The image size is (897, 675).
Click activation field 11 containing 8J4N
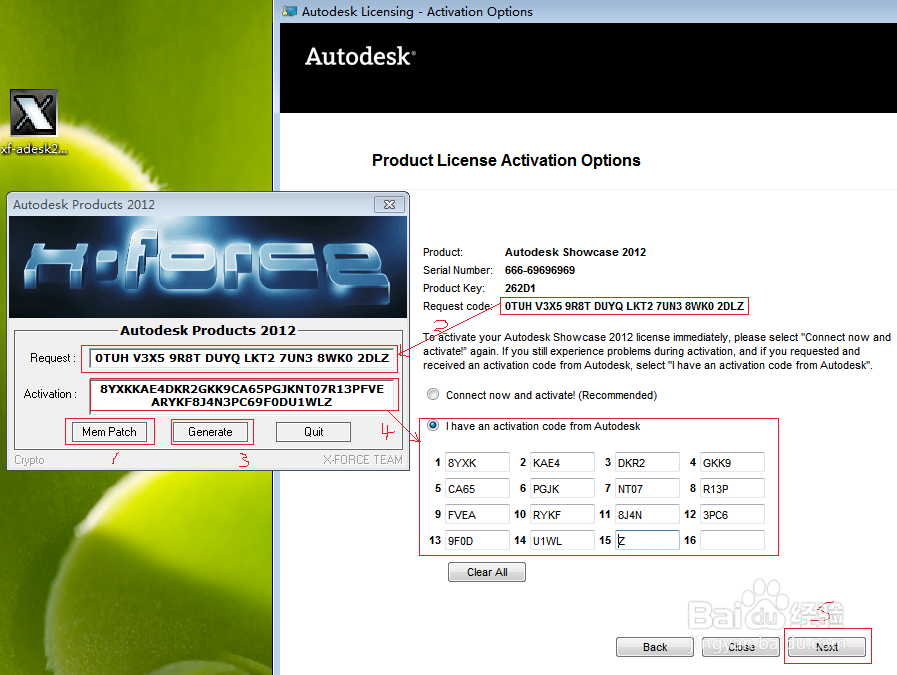tap(647, 514)
